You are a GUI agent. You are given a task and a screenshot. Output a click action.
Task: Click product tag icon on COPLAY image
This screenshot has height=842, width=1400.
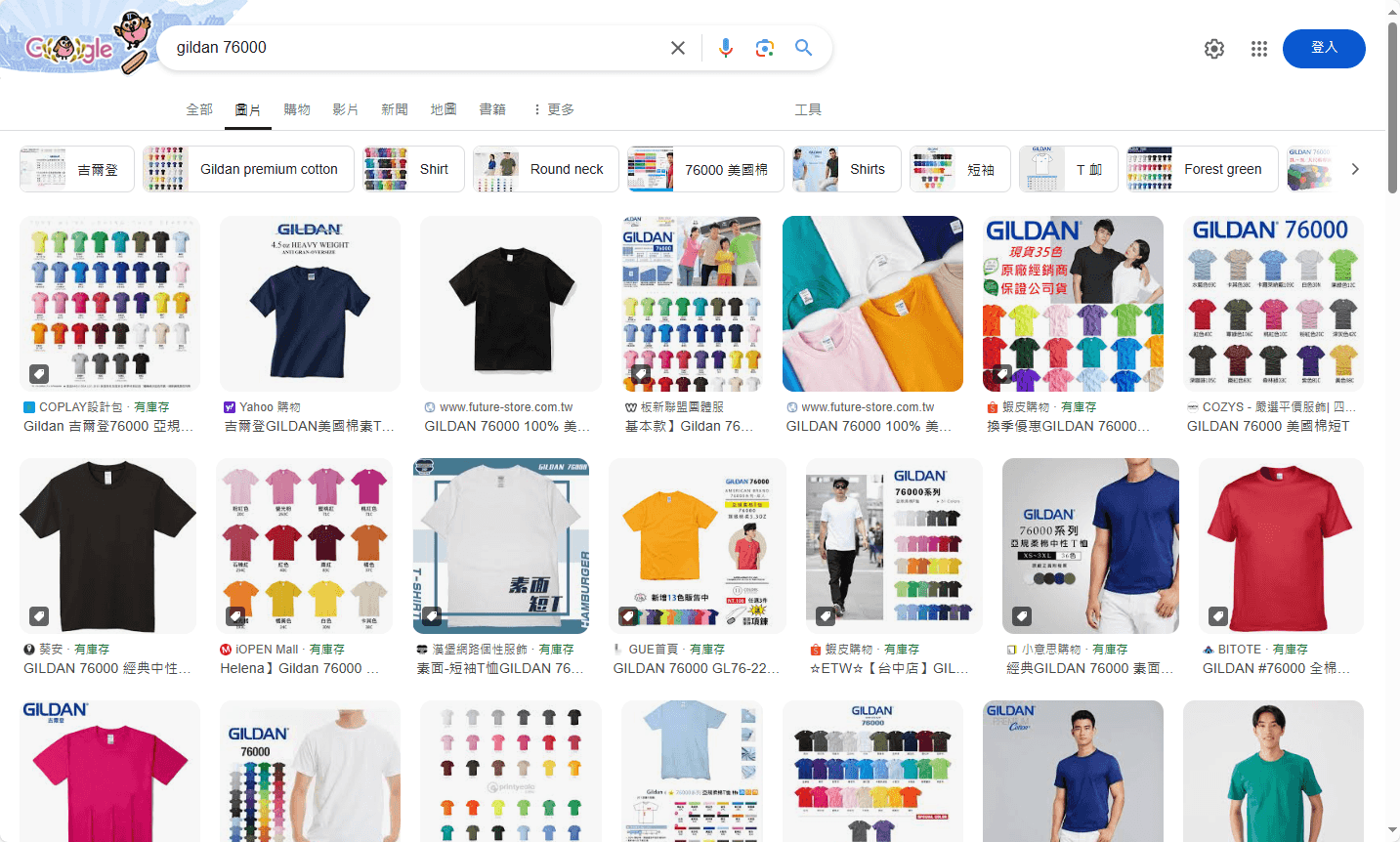pos(38,374)
